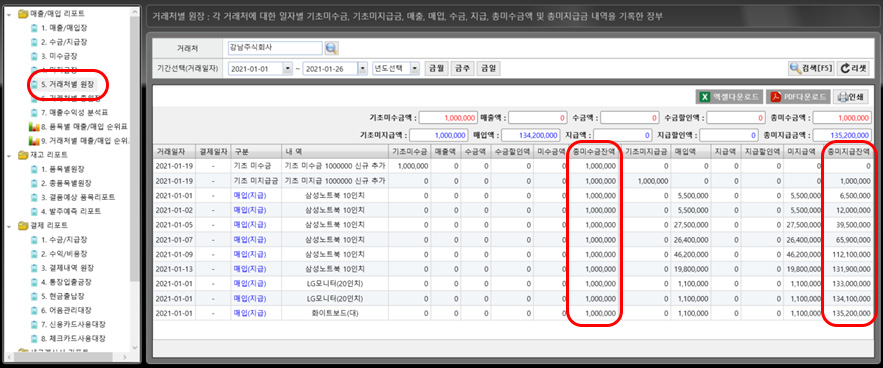The width and height of the screenshot is (883, 368).
Task: Click the document icon of 5. 현금출납장
Action: coord(35,296)
